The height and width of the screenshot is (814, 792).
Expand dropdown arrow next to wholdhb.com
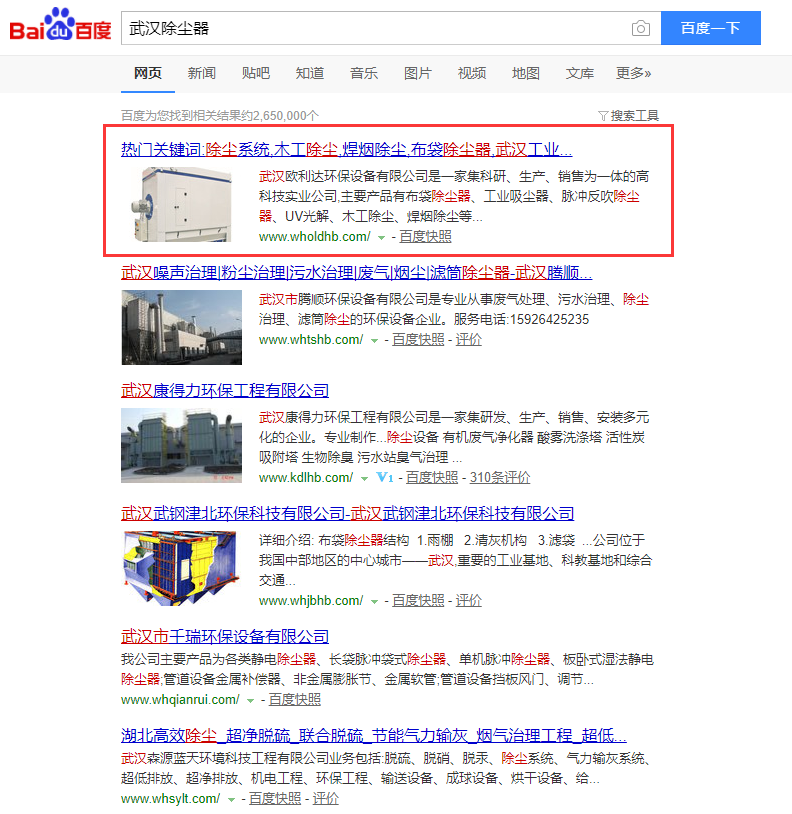tap(381, 238)
